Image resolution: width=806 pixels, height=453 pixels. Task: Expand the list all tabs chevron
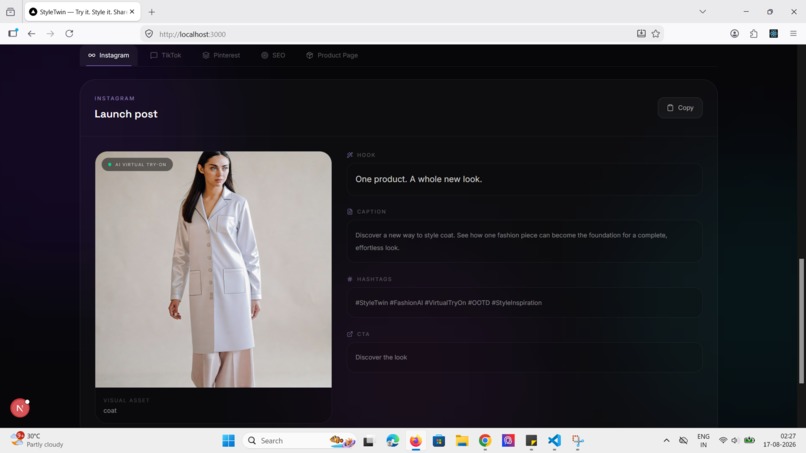[x=702, y=11]
